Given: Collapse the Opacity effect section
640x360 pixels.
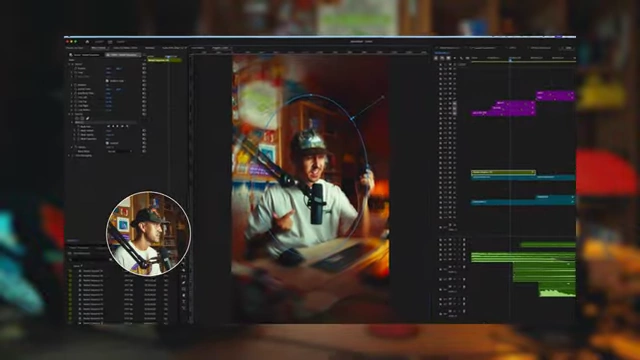Looking at the screenshot, I should click(69, 114).
